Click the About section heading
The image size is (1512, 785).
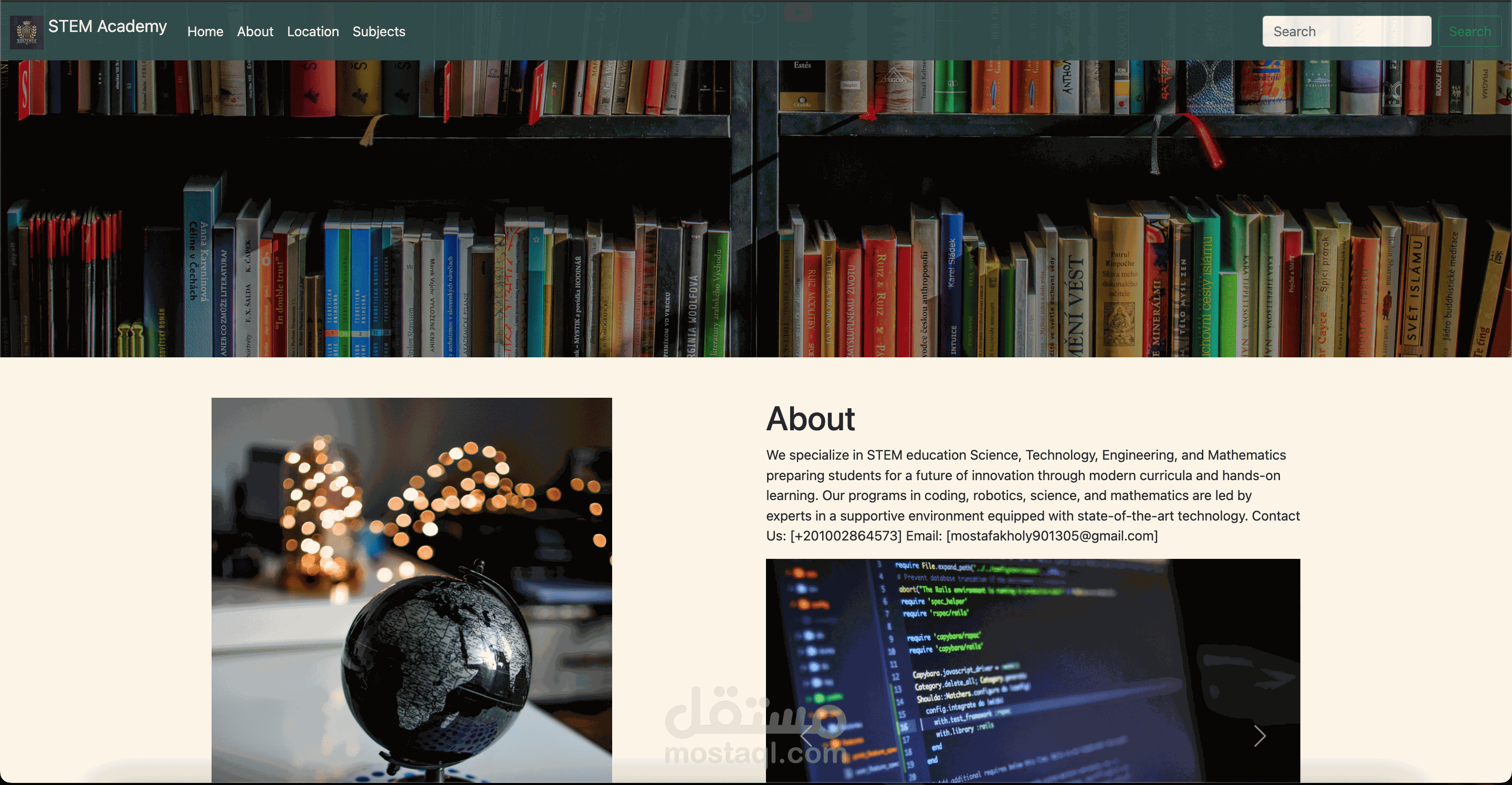(x=810, y=419)
